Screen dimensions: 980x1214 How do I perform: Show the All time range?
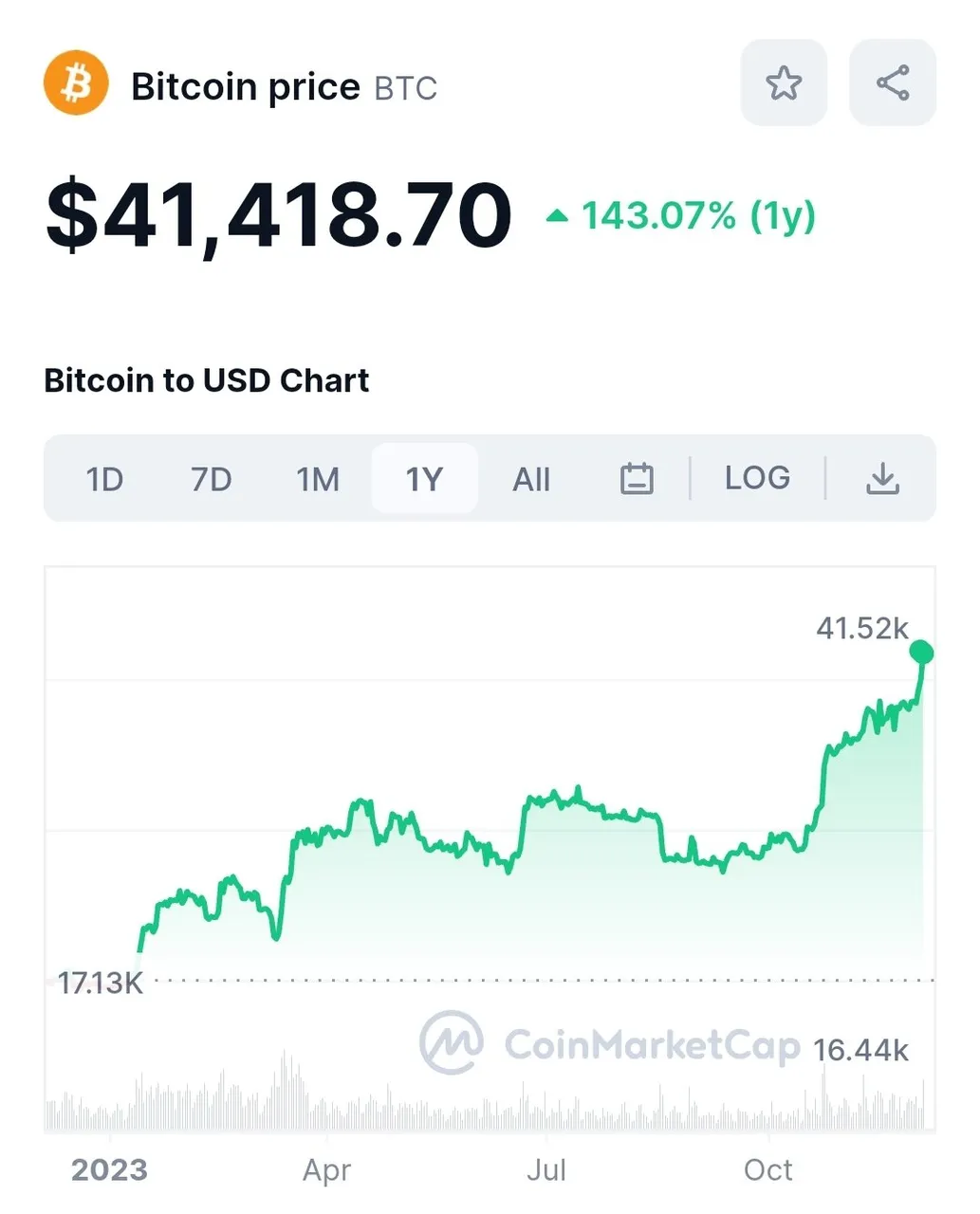(531, 479)
